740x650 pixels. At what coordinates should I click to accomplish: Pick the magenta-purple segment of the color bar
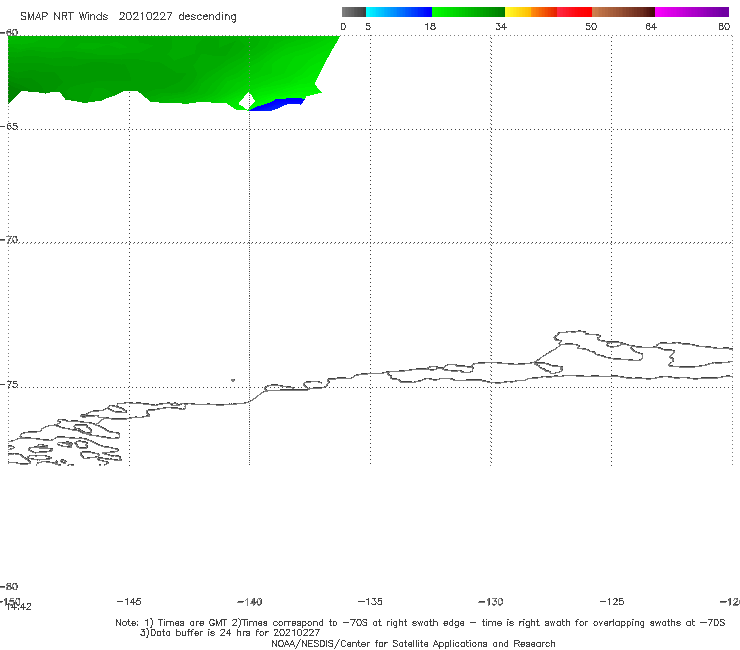coord(692,12)
